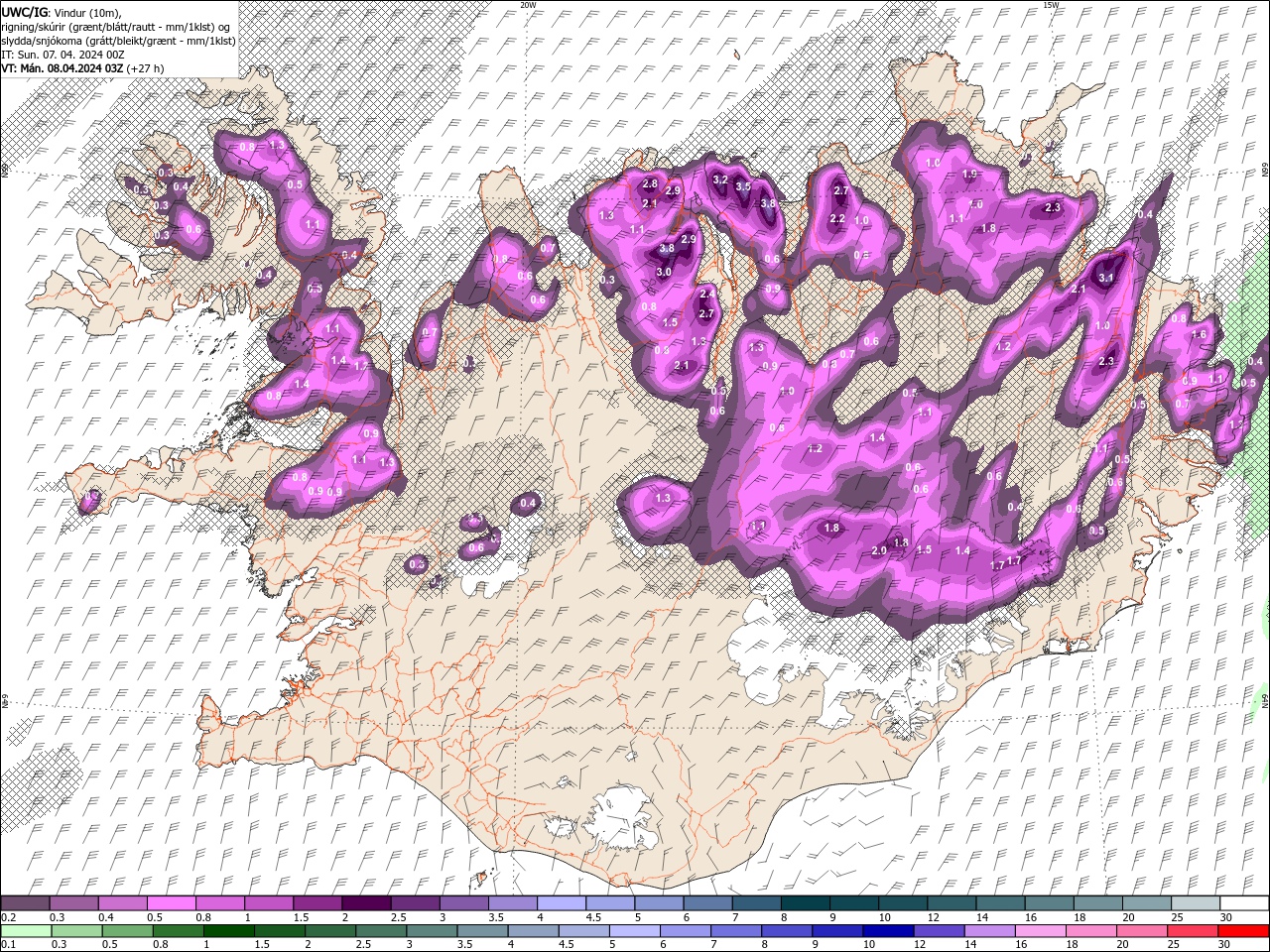The width and height of the screenshot is (1270, 952).
Task: Pick the light lavender 4–4.5 swatch, upper legend row
Action: coord(561,903)
